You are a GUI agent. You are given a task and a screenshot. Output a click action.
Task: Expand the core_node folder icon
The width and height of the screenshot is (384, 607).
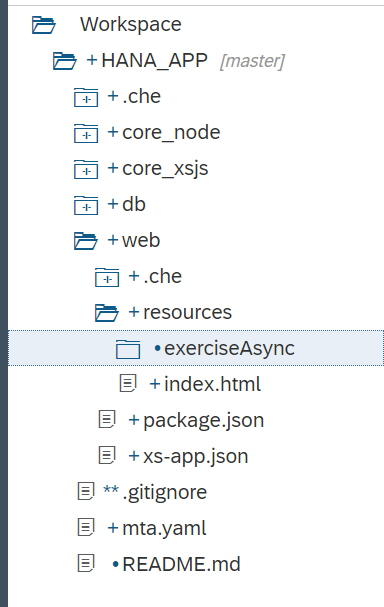click(x=86, y=133)
